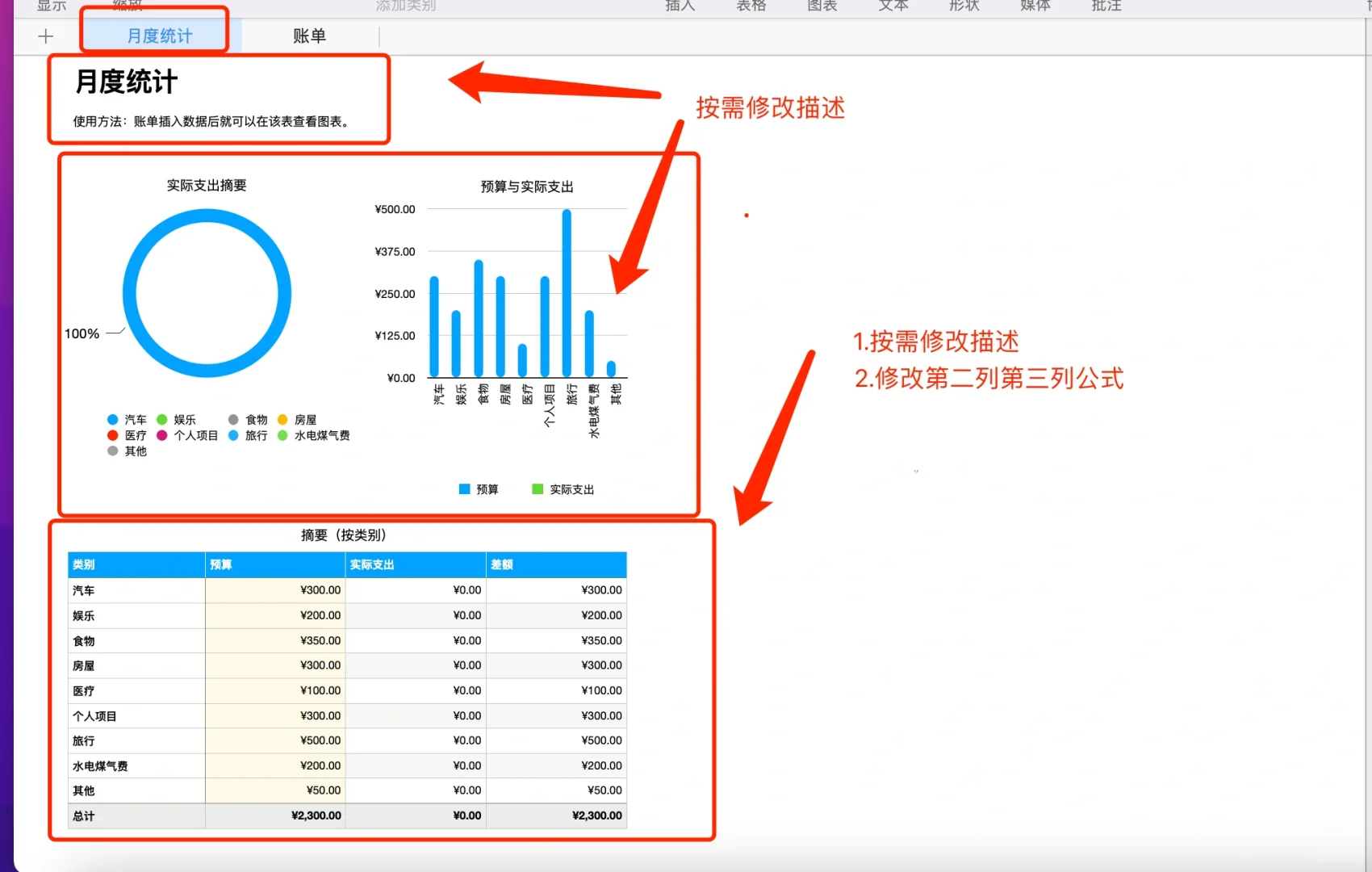
Task: Switch to the 账单 sheet tab
Action: coord(309,36)
